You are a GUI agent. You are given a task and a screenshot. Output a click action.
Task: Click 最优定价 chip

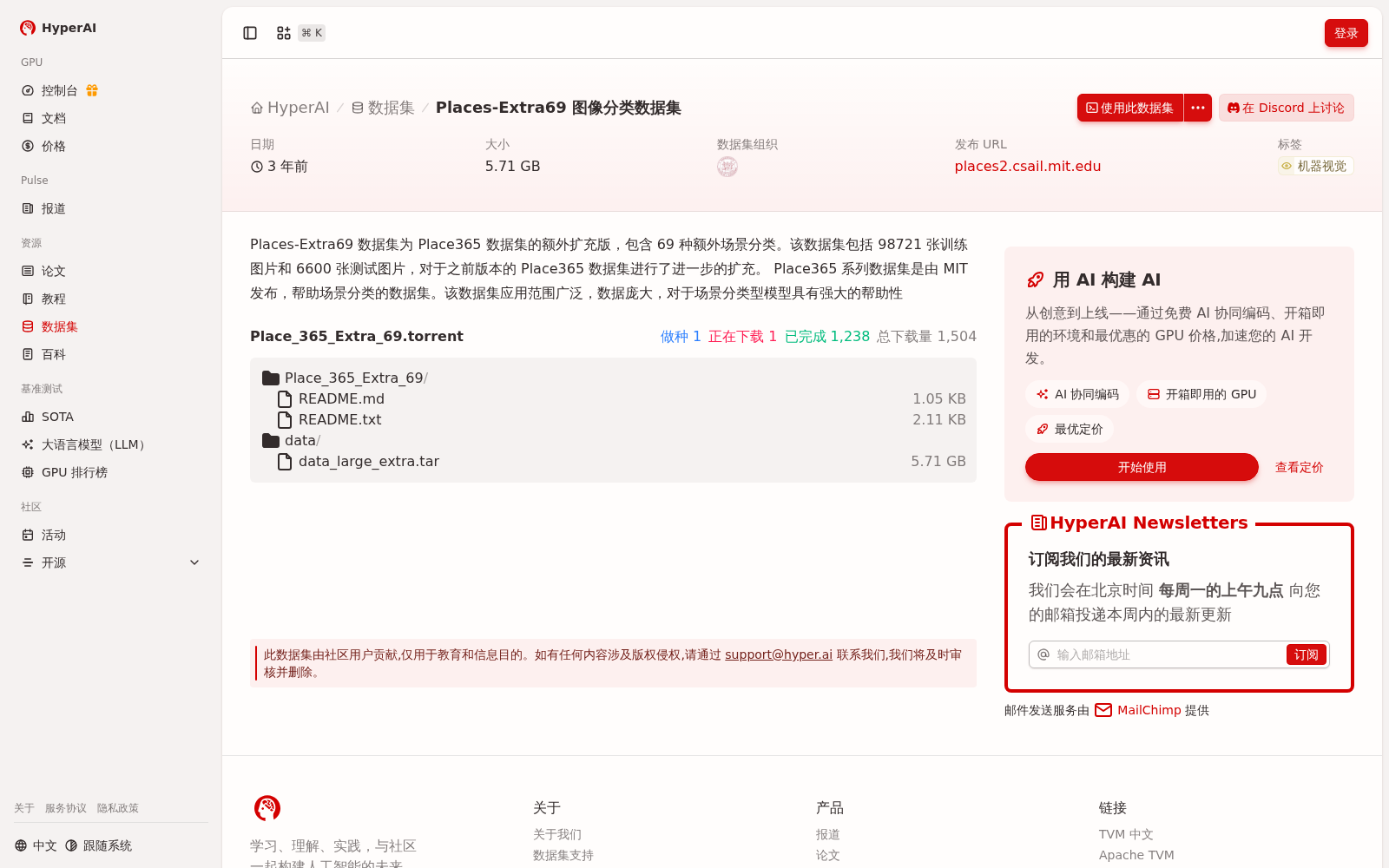(x=1070, y=429)
